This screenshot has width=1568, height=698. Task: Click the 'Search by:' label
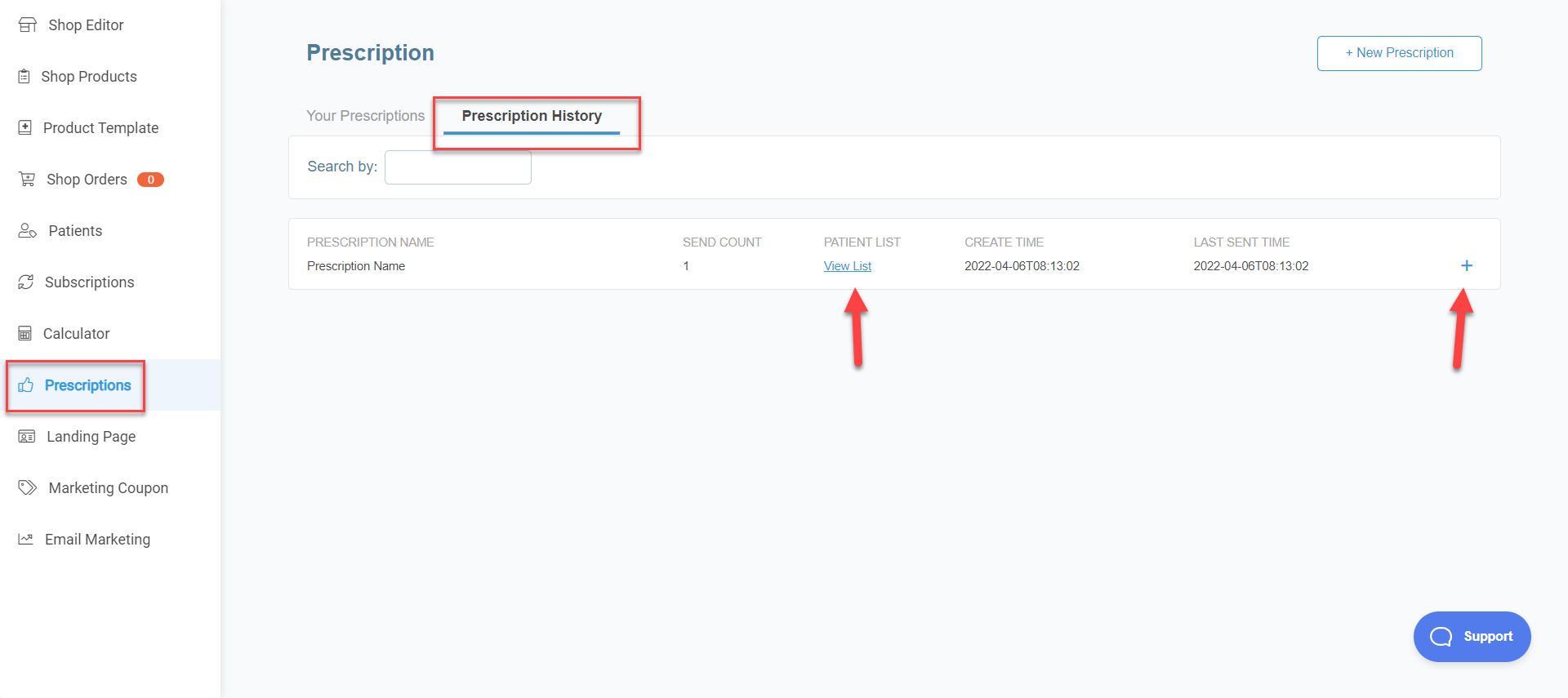[x=342, y=167]
